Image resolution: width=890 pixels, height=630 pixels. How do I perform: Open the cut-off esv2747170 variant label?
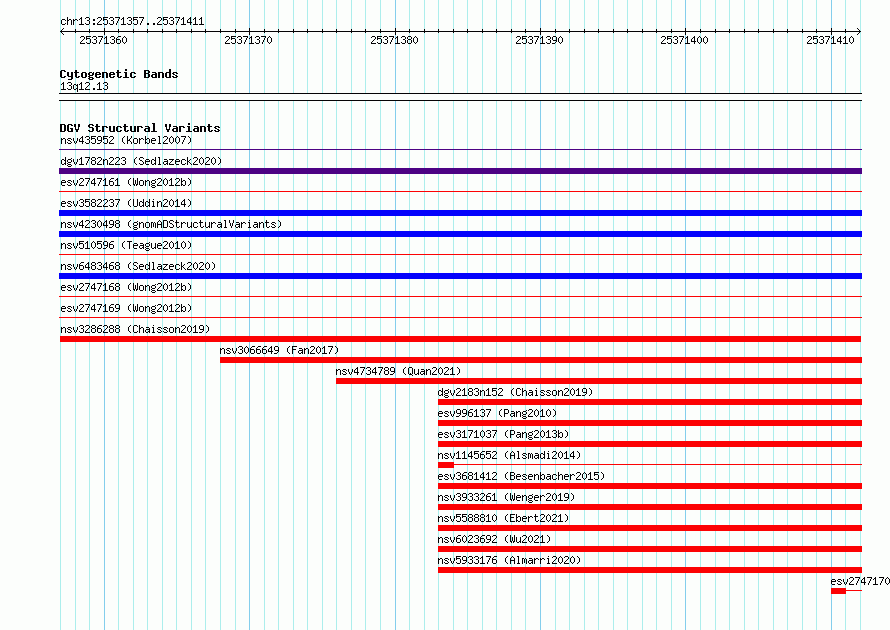click(x=860, y=581)
